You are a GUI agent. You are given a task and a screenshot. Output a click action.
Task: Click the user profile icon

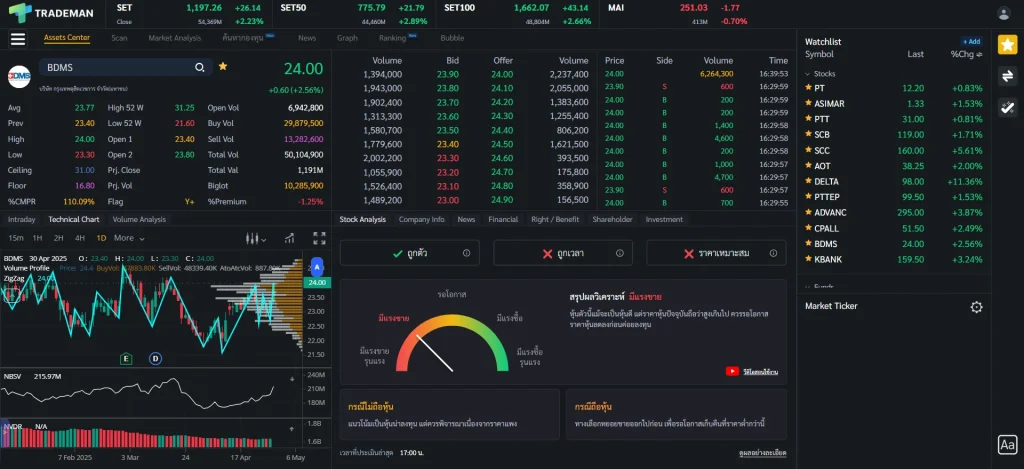click(x=1004, y=13)
